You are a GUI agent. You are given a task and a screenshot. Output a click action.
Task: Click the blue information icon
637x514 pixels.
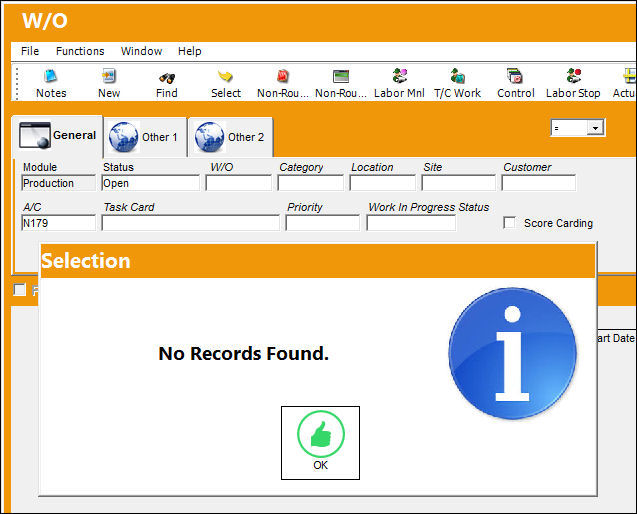tap(512, 353)
